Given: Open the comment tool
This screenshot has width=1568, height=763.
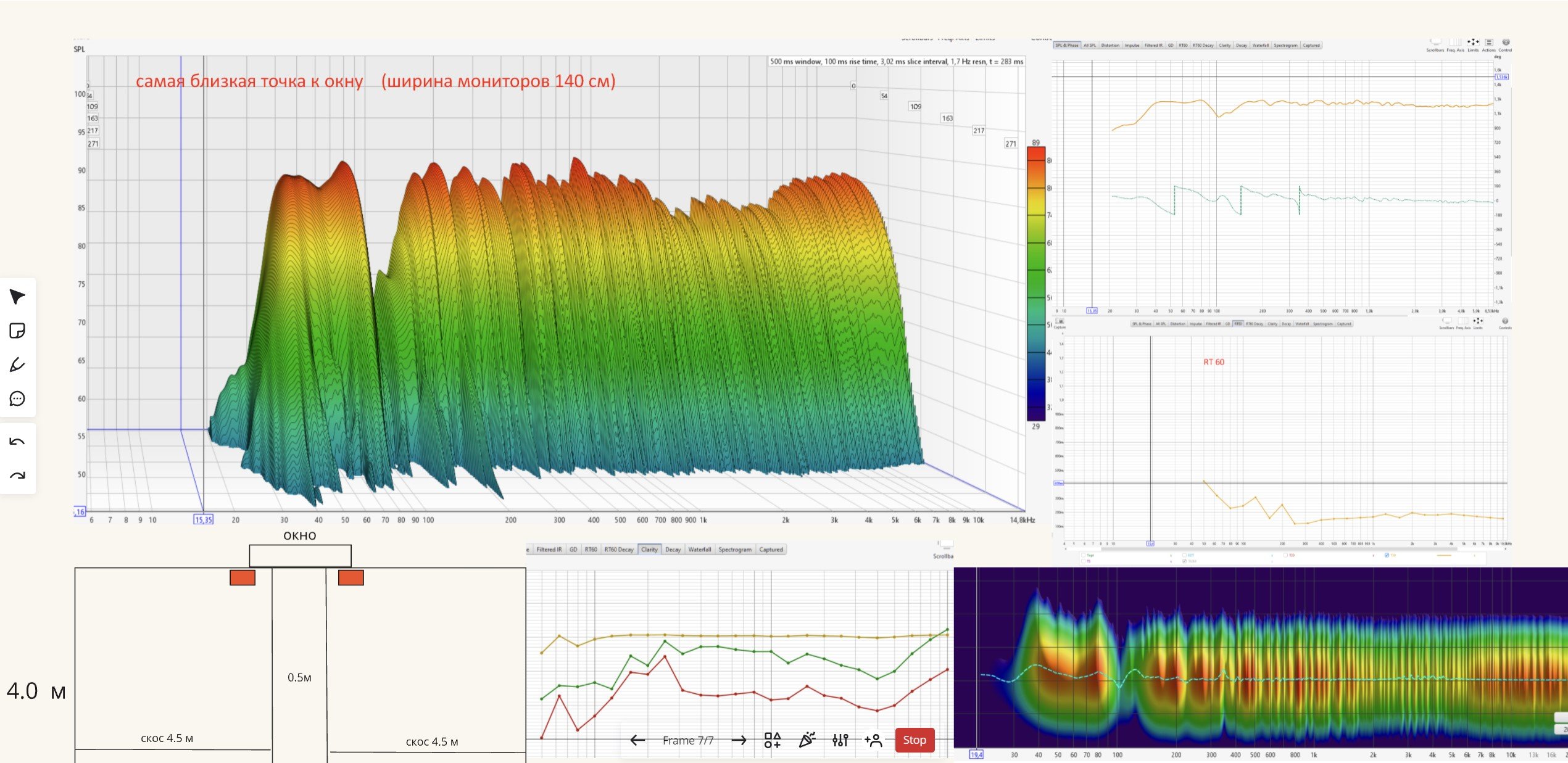Looking at the screenshot, I should pyautogui.click(x=17, y=398).
